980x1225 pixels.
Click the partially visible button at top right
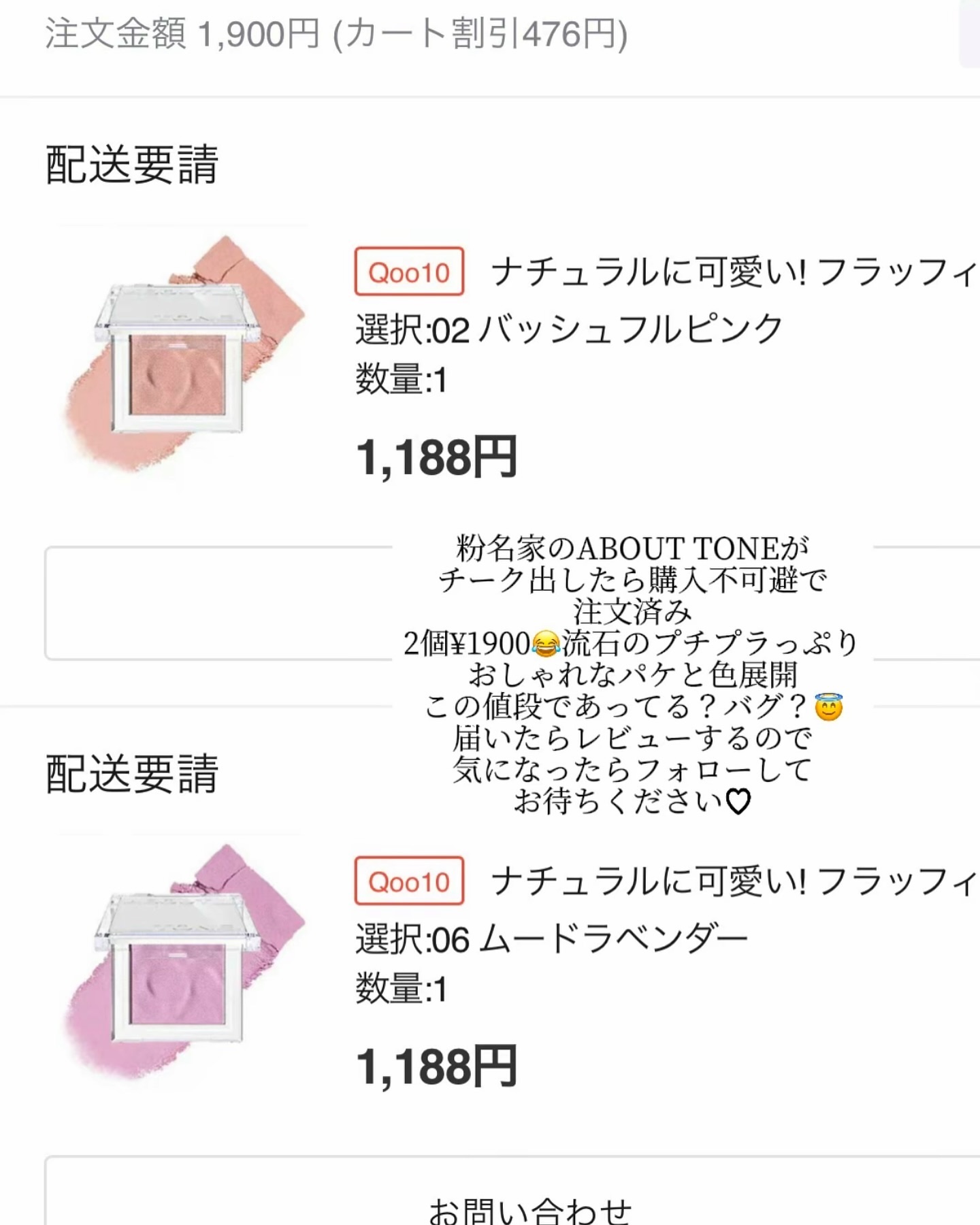(970, 34)
